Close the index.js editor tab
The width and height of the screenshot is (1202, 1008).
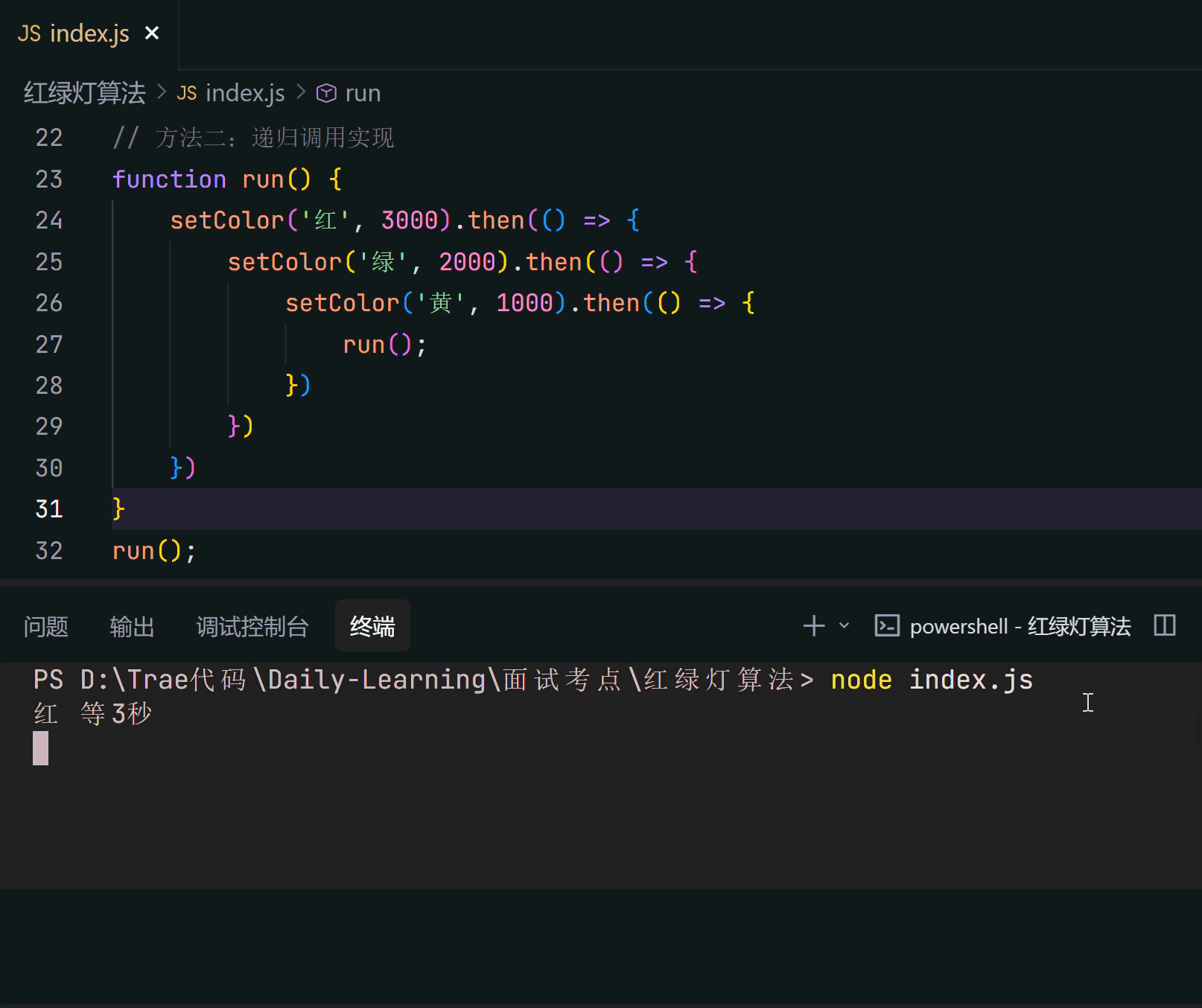[x=152, y=33]
